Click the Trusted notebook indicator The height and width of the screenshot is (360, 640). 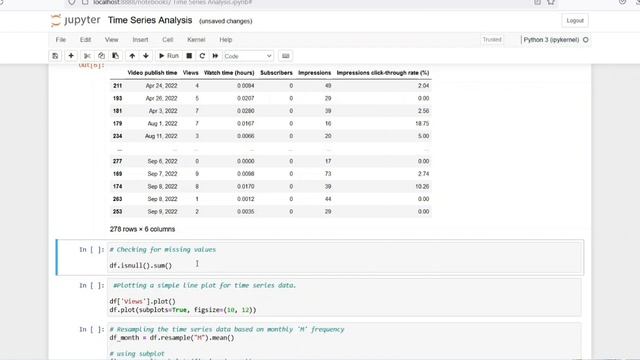point(492,40)
